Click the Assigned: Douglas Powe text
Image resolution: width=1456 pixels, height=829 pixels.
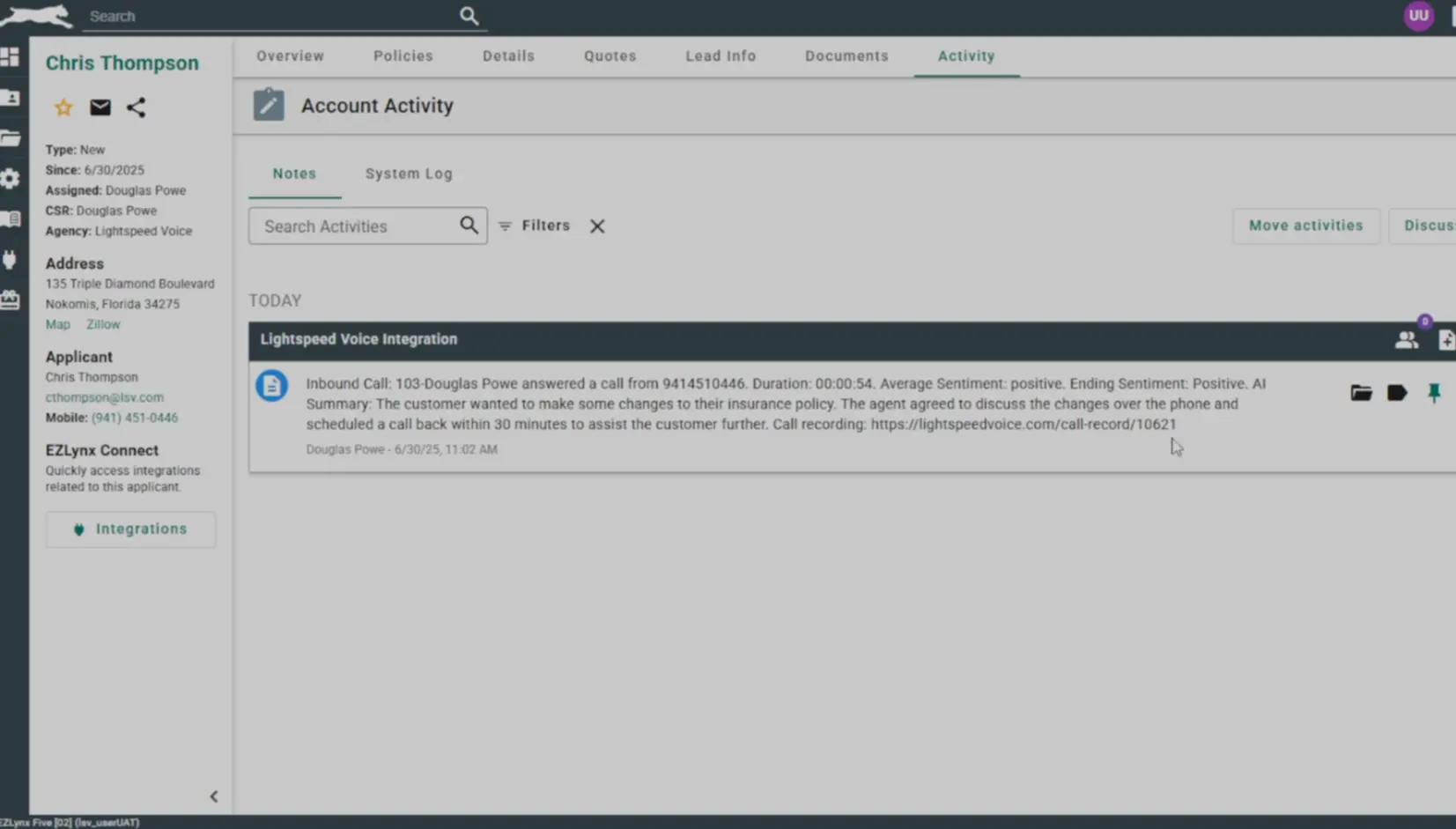pos(115,190)
